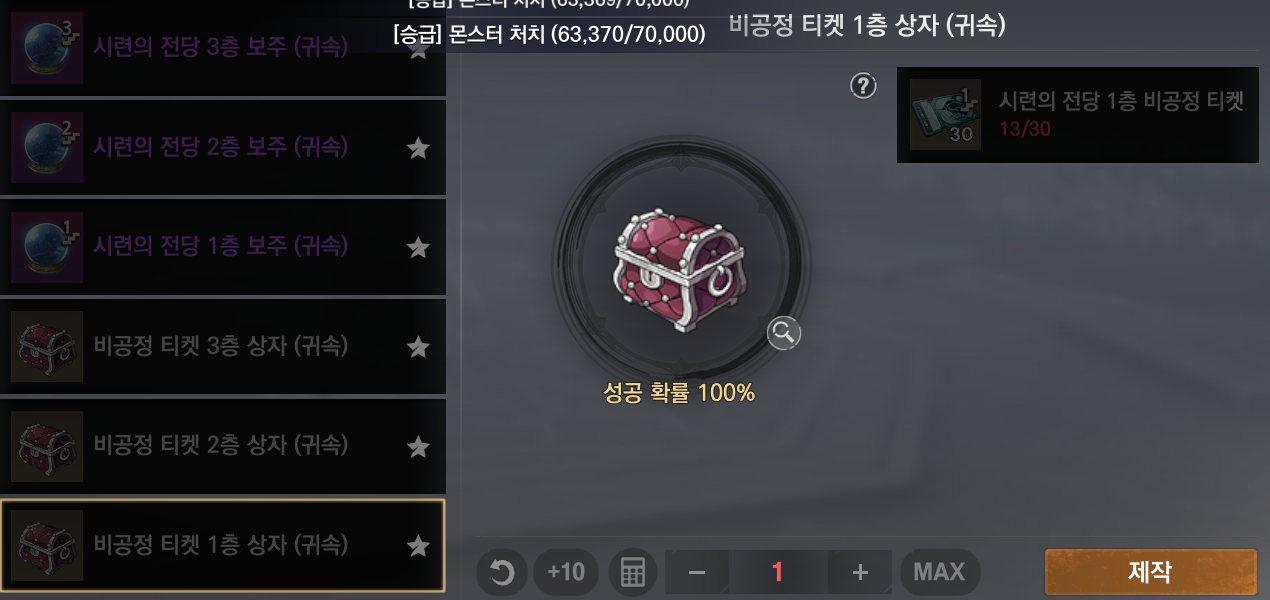This screenshot has width=1270, height=600.
Task: Click the craft quantity number field
Action: point(778,572)
